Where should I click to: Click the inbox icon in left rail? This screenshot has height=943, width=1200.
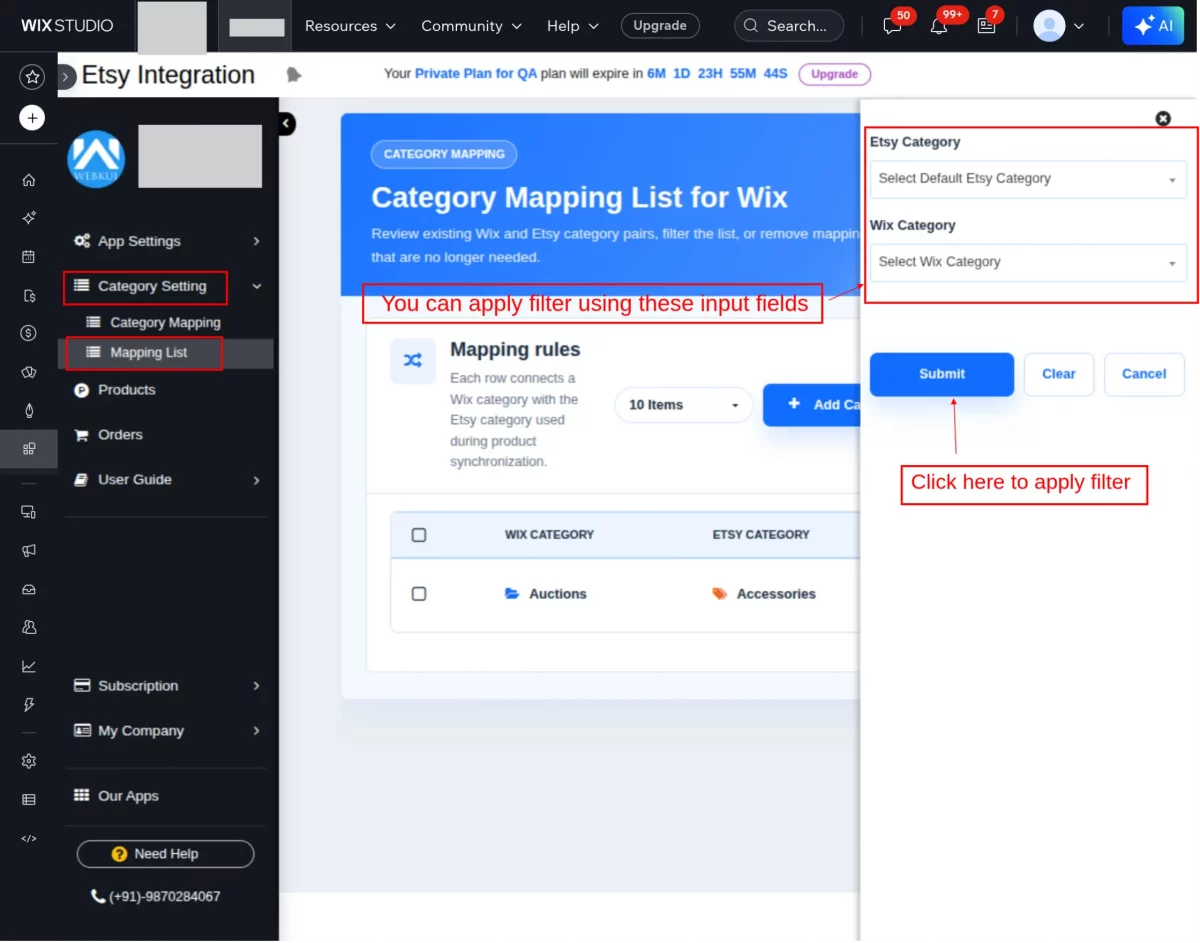pos(29,589)
